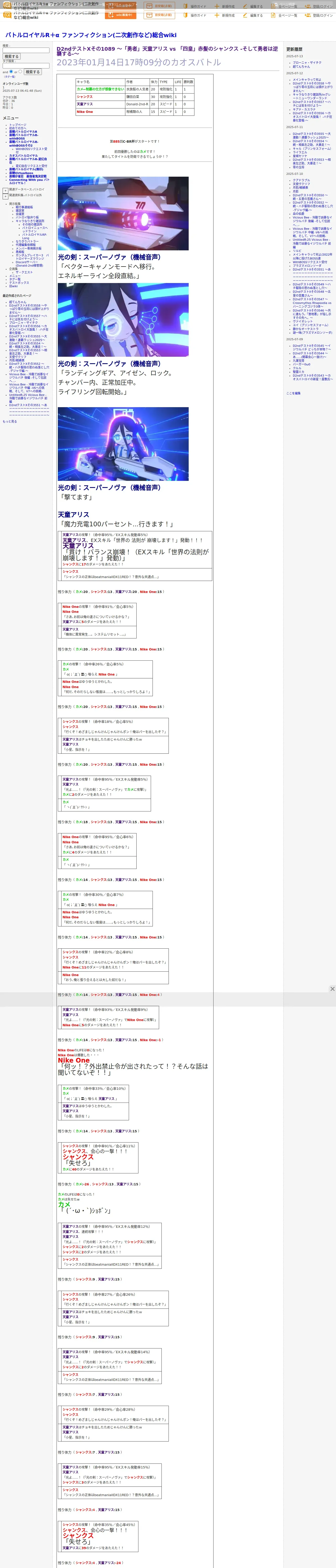Click もっと見る under recent pages

tap(10, 421)
